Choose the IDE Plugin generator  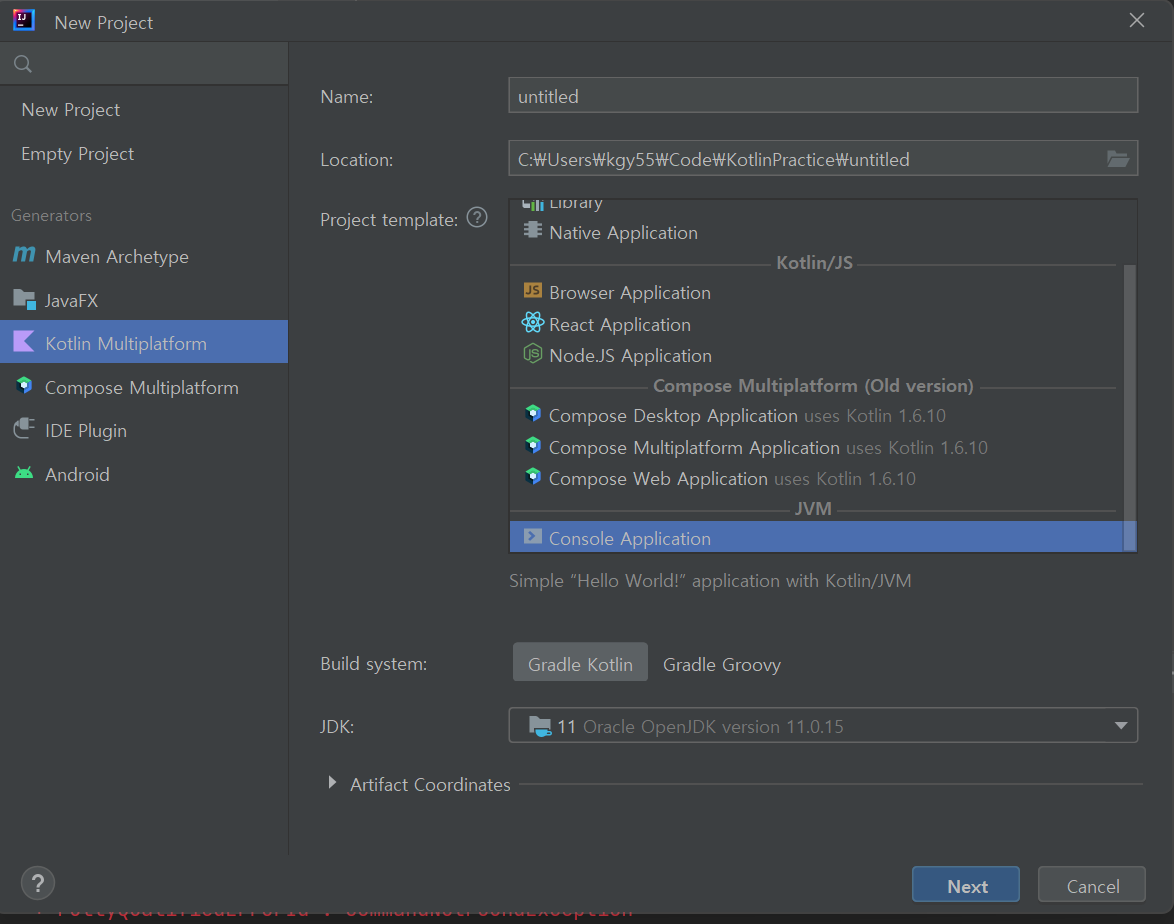click(x=144, y=431)
